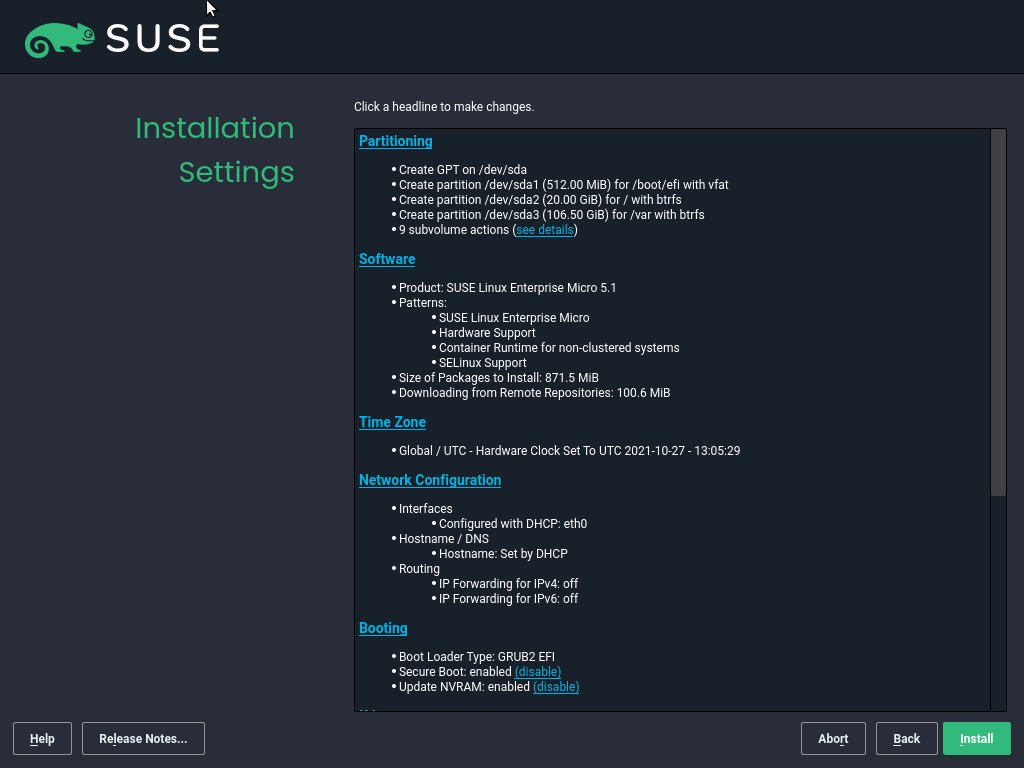This screenshot has height=768, width=1024.
Task: Click the Product SUSE Linux Enterprise Micro 5.1 line
Action: (x=507, y=288)
